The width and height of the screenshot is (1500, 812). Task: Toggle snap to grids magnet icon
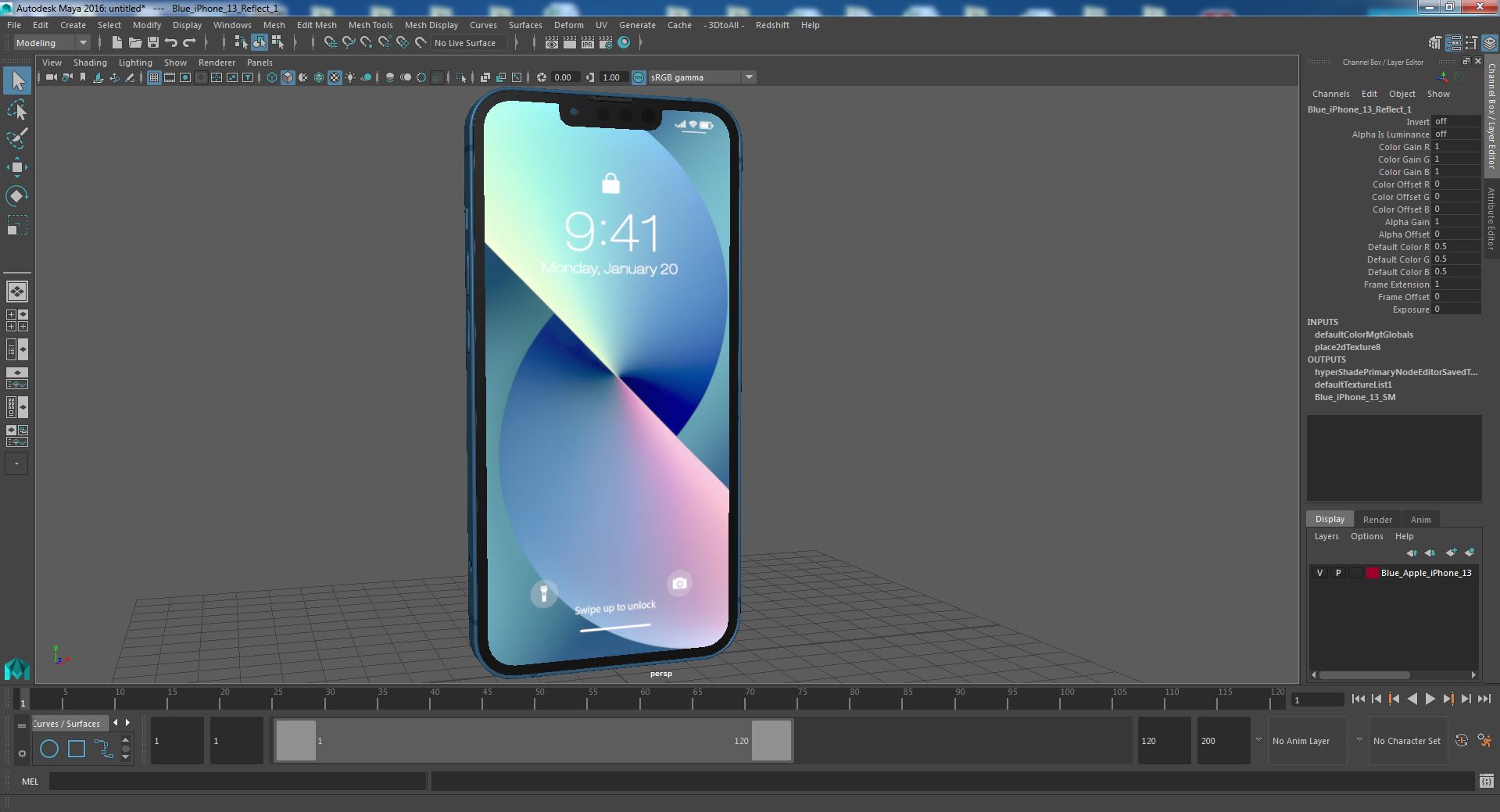pos(331,43)
